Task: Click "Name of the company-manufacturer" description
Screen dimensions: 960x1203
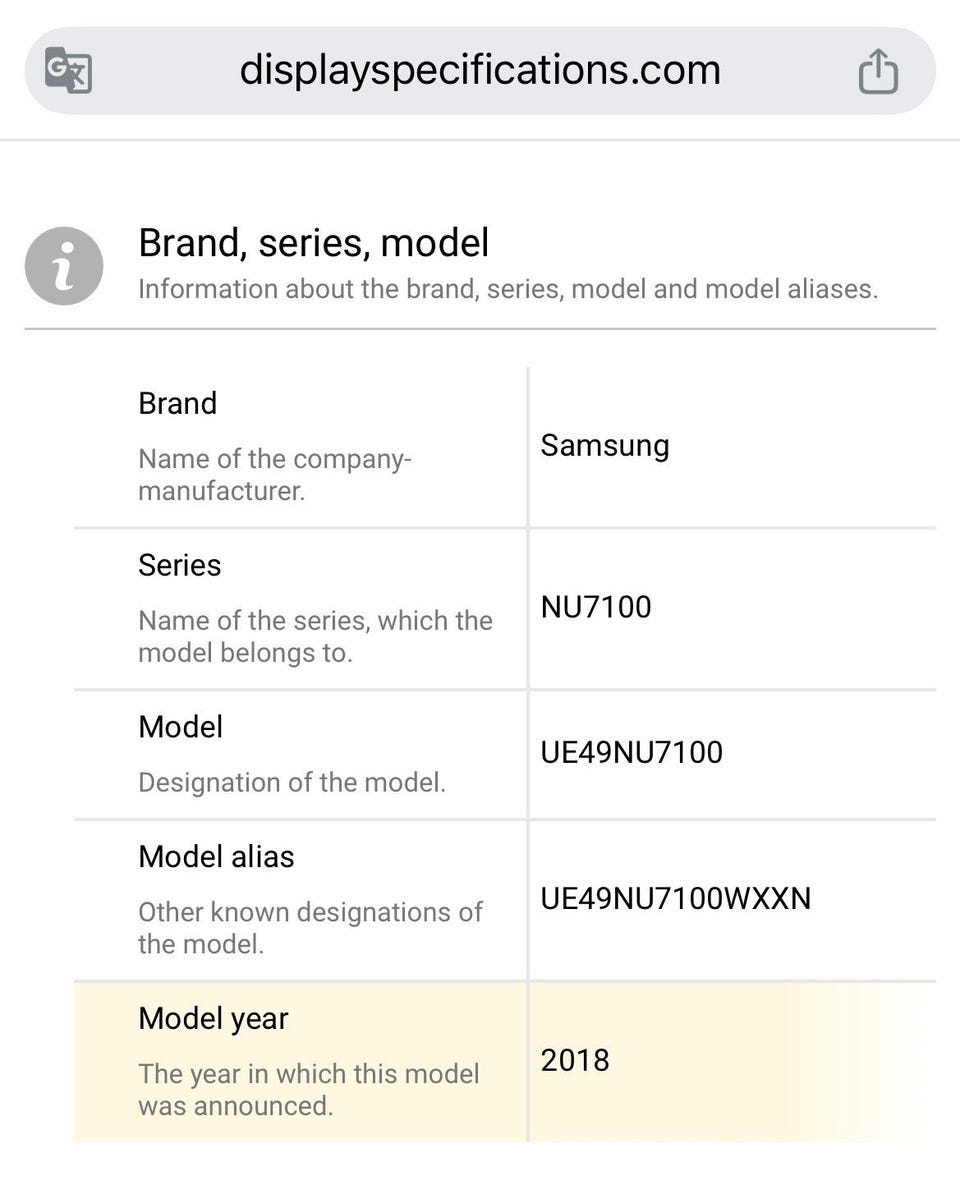Action: point(274,475)
